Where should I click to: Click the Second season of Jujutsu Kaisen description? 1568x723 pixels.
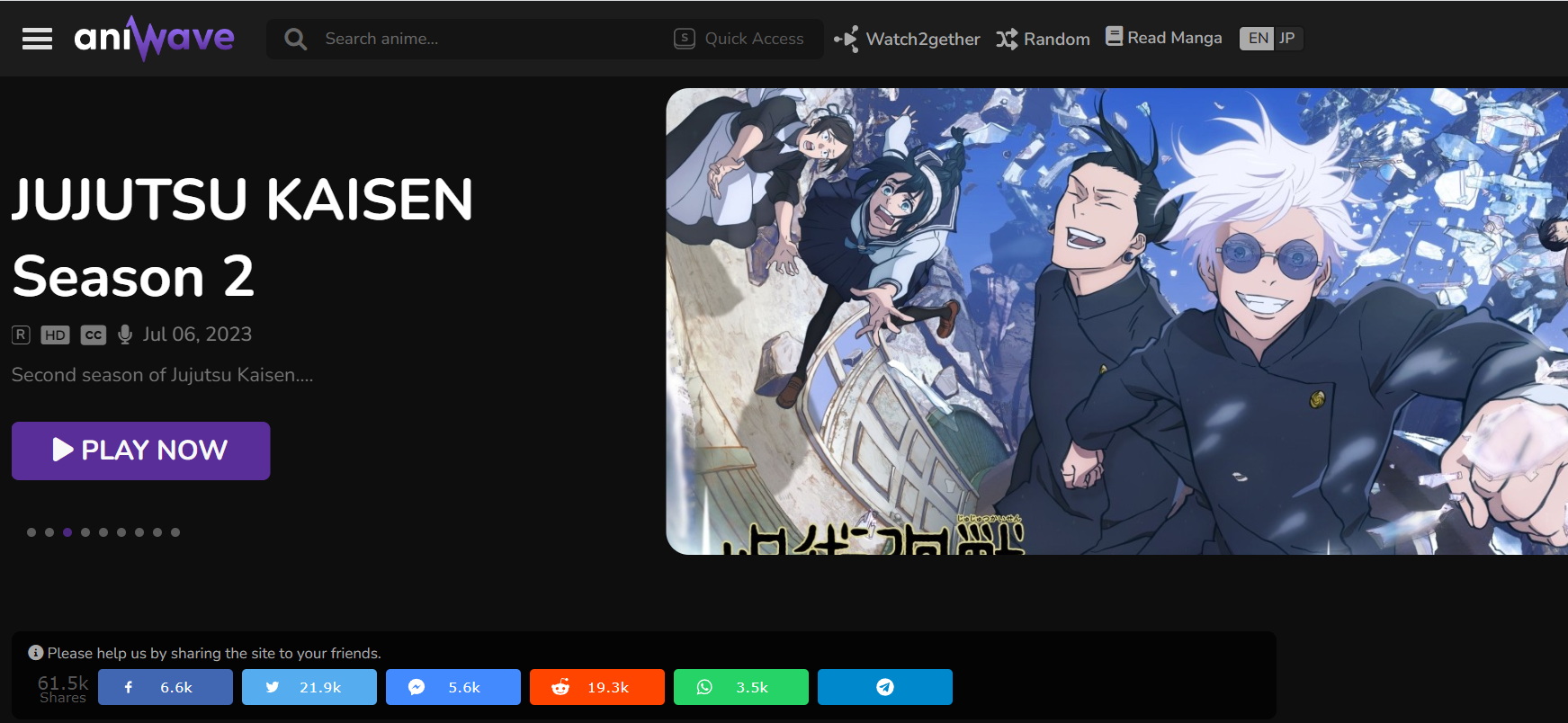[x=162, y=375]
